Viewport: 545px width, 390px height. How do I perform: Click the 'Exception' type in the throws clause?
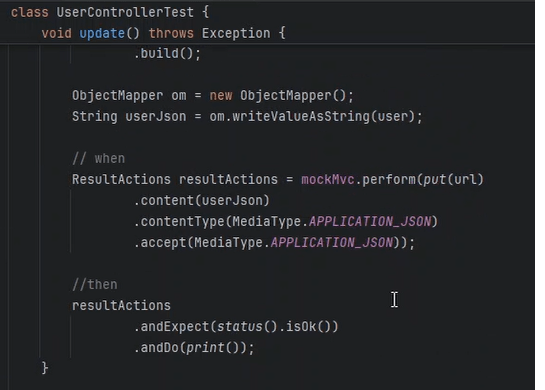pyautogui.click(x=236, y=34)
